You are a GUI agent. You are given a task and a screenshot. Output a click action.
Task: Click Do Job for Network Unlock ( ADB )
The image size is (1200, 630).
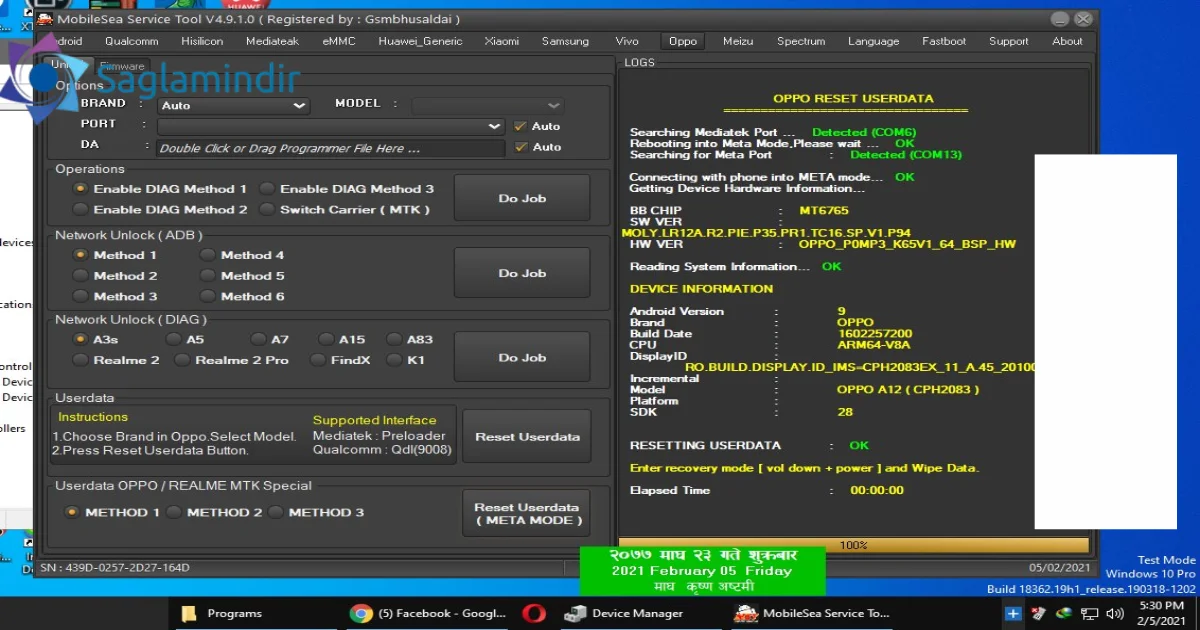click(522, 273)
